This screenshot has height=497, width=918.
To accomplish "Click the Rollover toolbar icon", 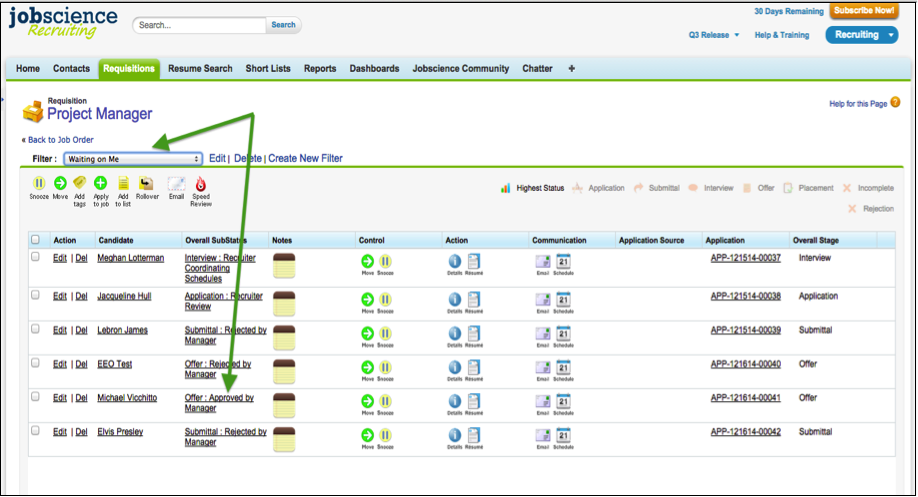I will click(x=146, y=183).
